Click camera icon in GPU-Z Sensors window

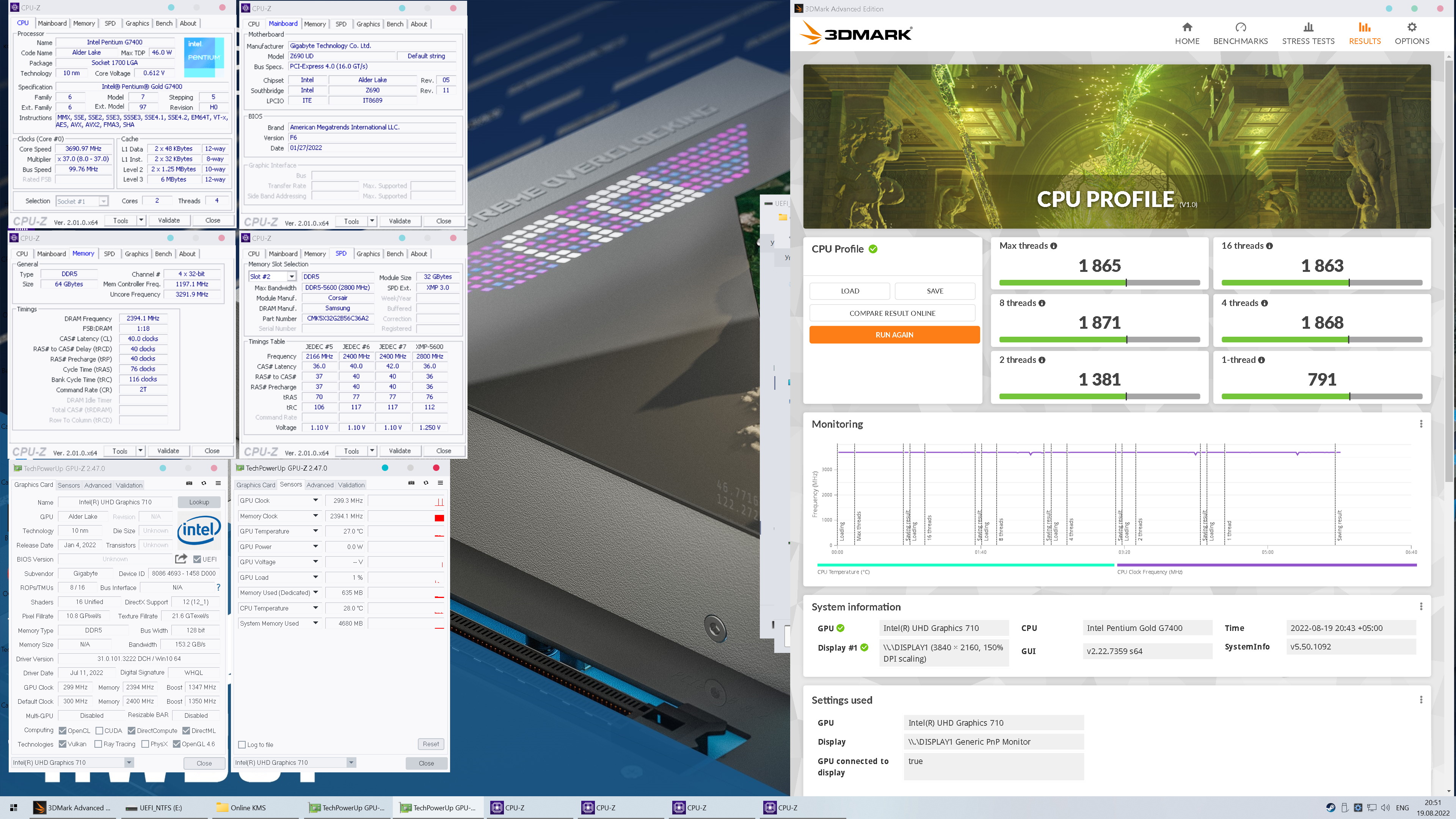click(x=411, y=483)
